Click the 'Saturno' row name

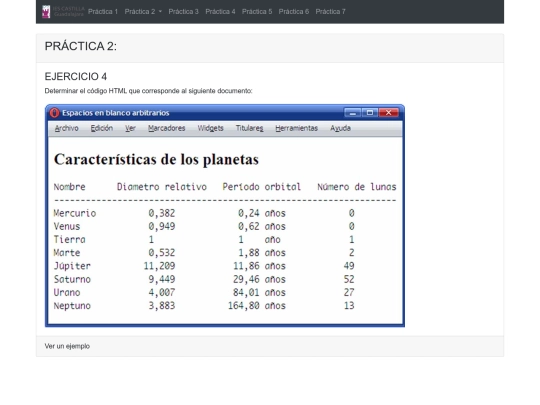(72, 279)
